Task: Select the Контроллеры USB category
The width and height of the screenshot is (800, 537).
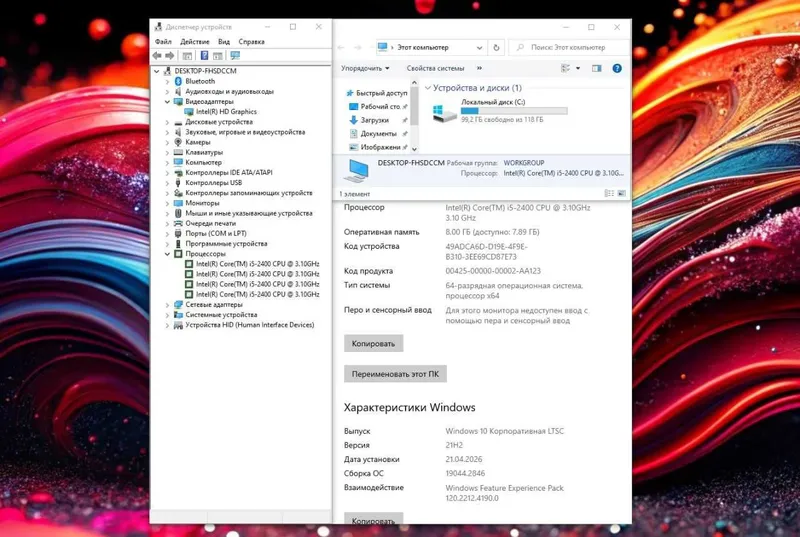Action: click(213, 183)
